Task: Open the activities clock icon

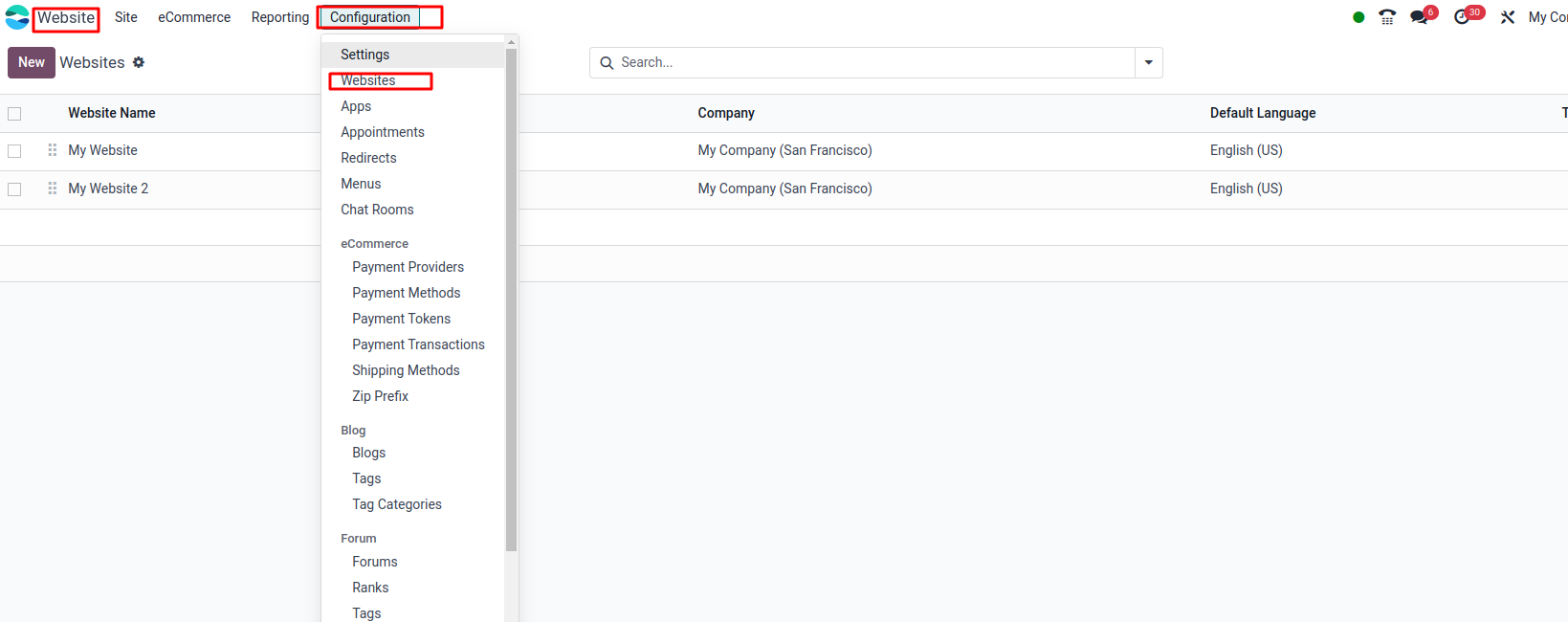Action: pyautogui.click(x=1462, y=17)
